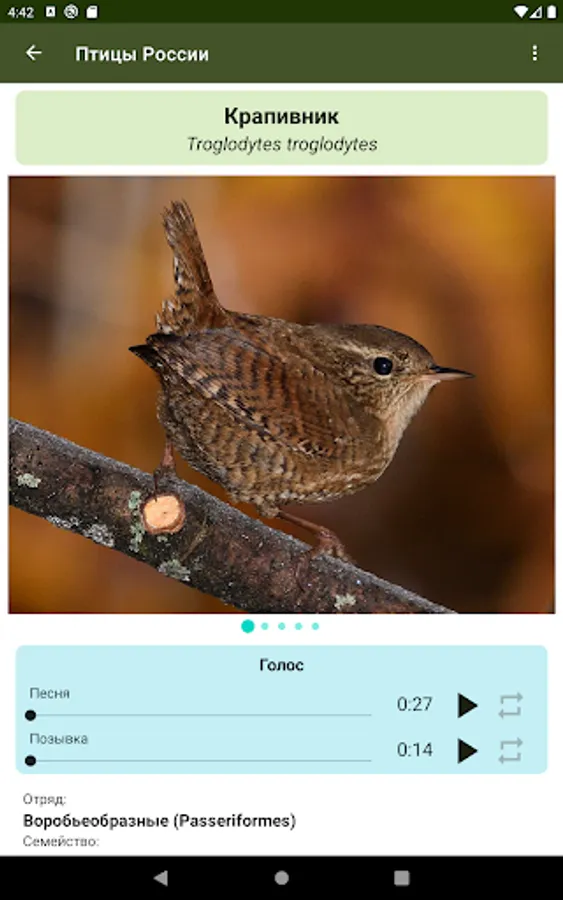Click the Позывка playback slider handle
Screen dimensions: 563x900
click(31, 761)
